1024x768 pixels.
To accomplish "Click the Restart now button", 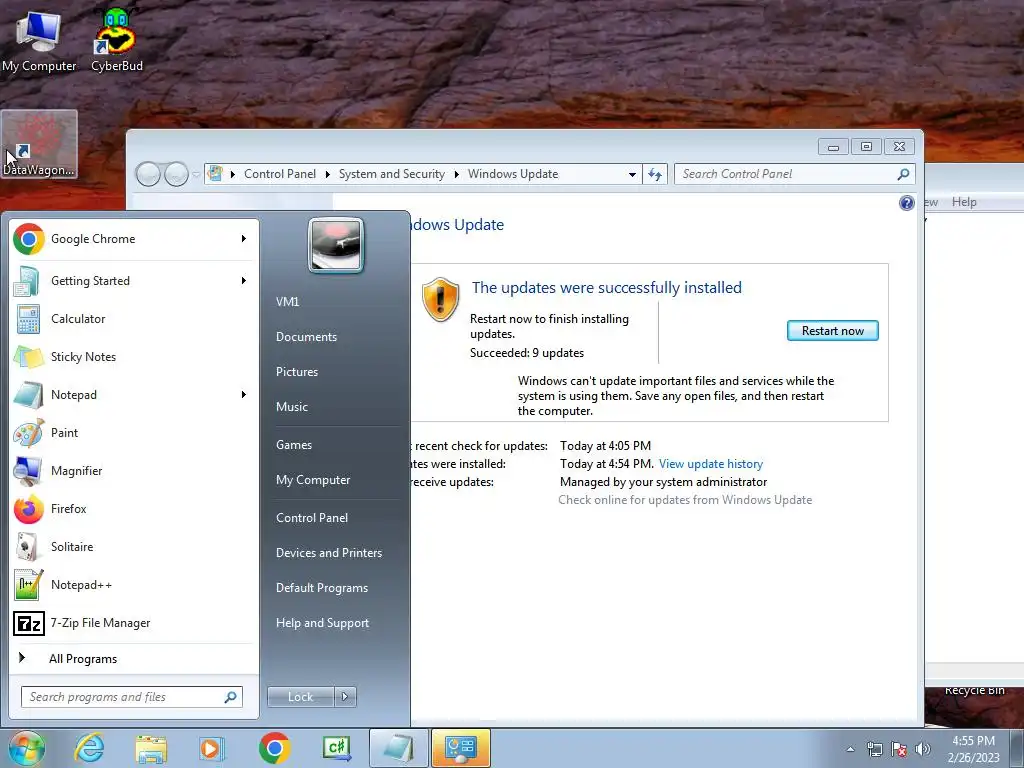I will pyautogui.click(x=833, y=331).
